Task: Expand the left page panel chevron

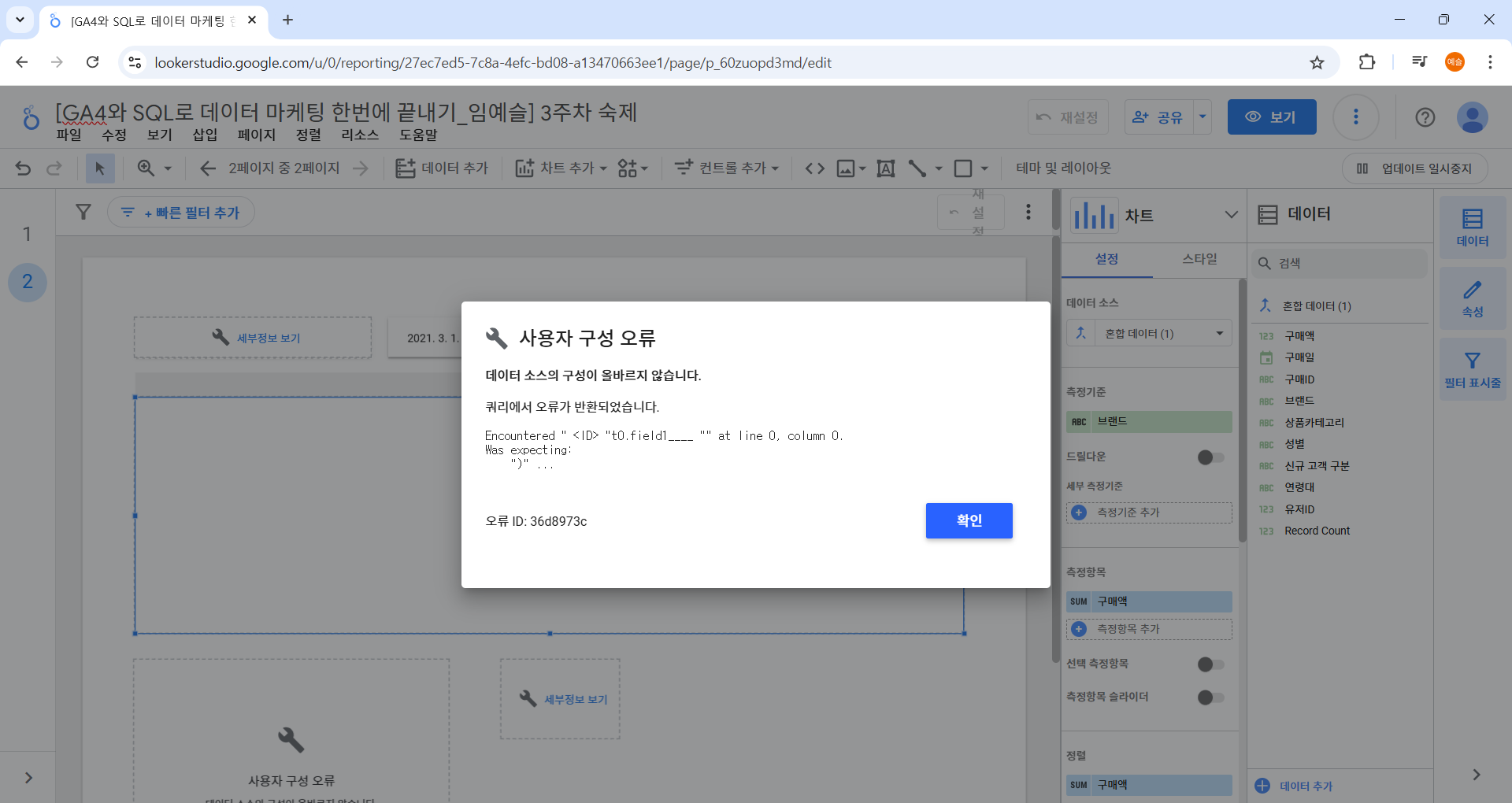Action: point(28,778)
